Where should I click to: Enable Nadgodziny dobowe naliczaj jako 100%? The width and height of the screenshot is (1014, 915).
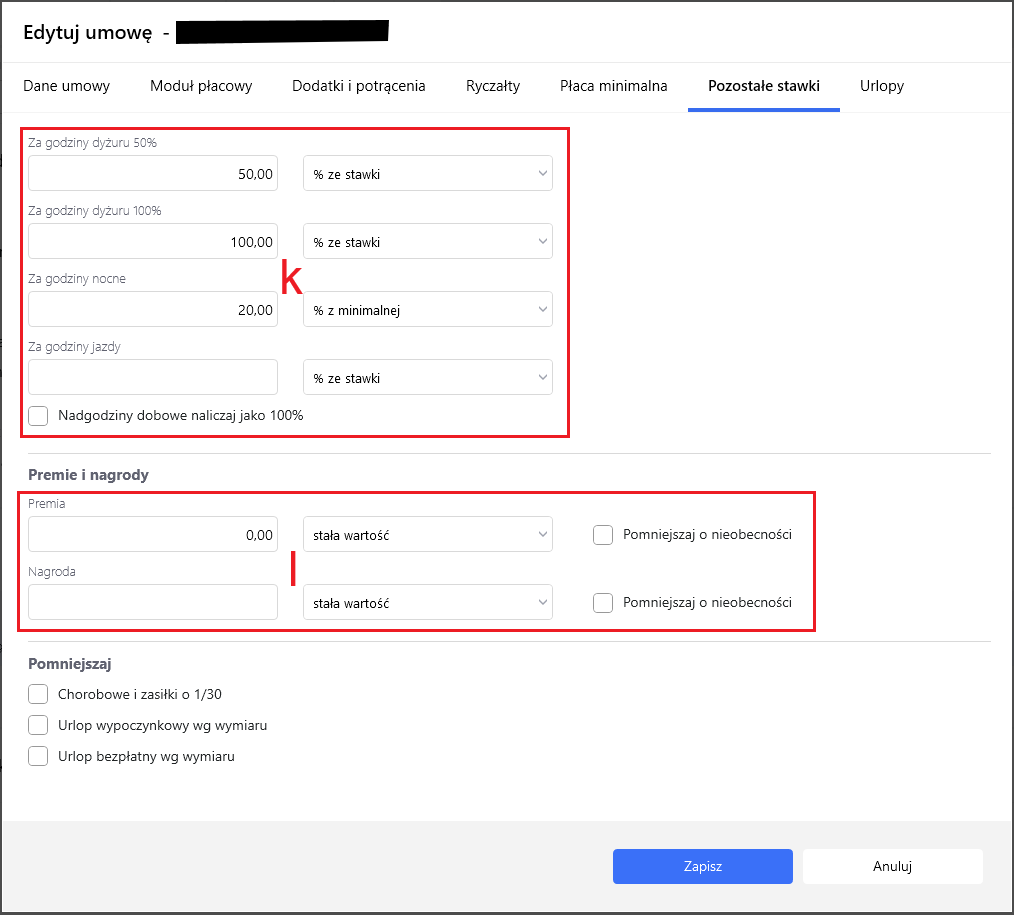pyautogui.click(x=39, y=416)
